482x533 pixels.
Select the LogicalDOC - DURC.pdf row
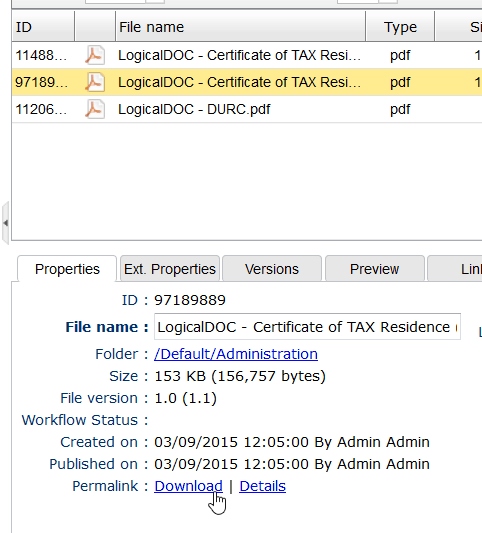tap(247, 109)
